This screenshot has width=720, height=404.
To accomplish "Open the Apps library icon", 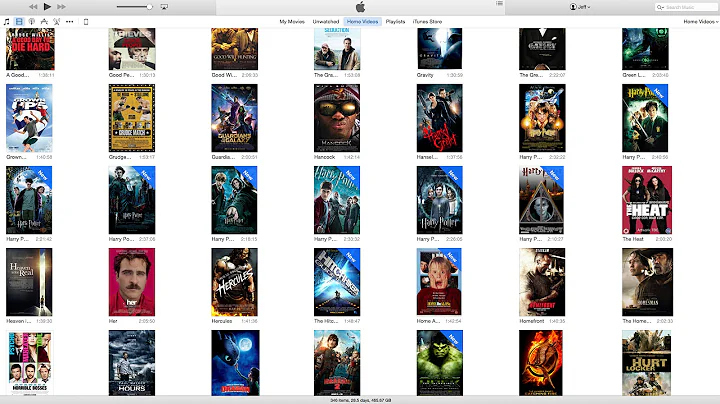I will [44, 22].
